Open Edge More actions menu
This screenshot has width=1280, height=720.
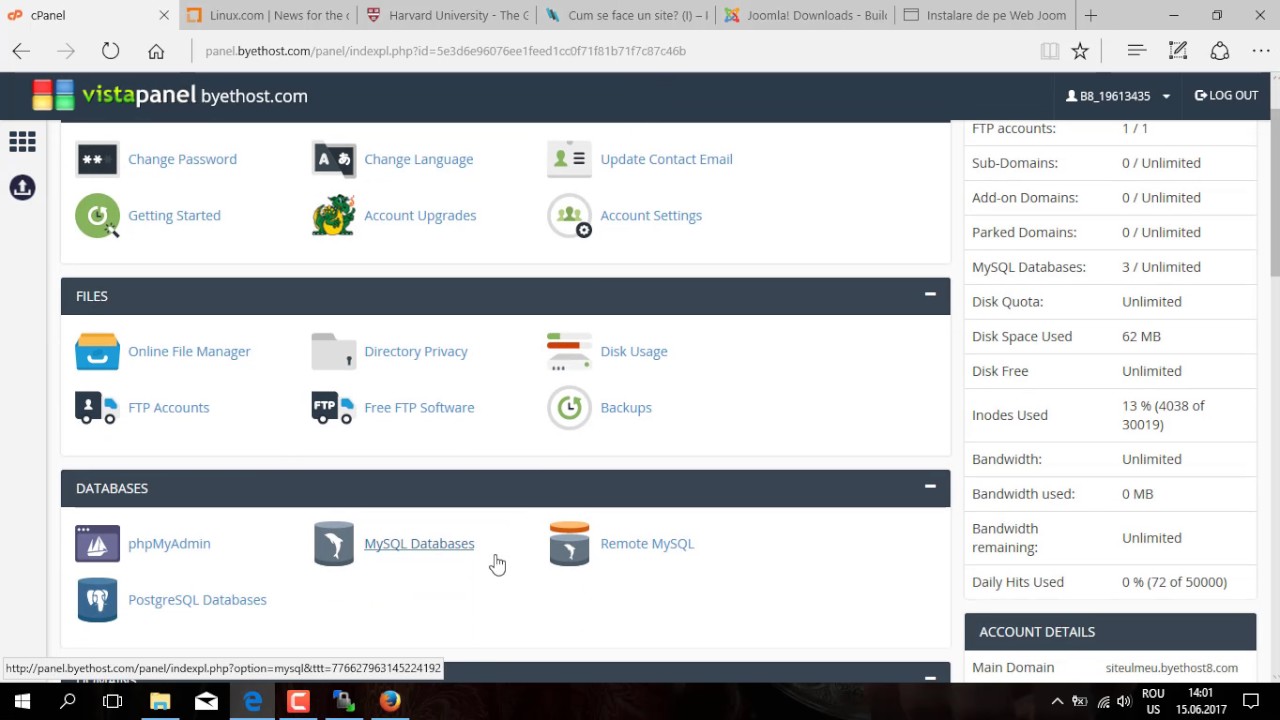(x=1261, y=51)
